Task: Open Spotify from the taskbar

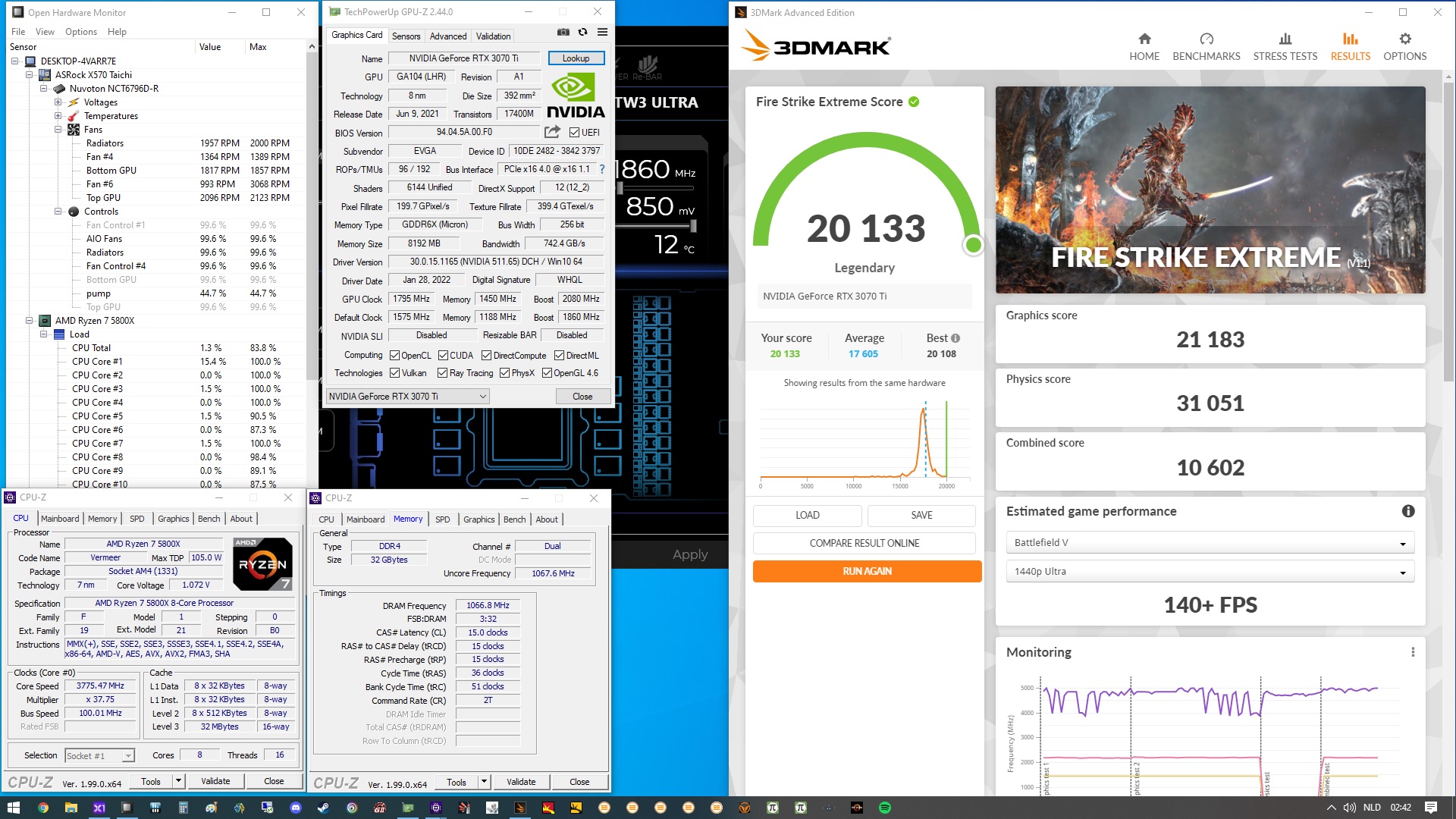Action: coord(885,808)
